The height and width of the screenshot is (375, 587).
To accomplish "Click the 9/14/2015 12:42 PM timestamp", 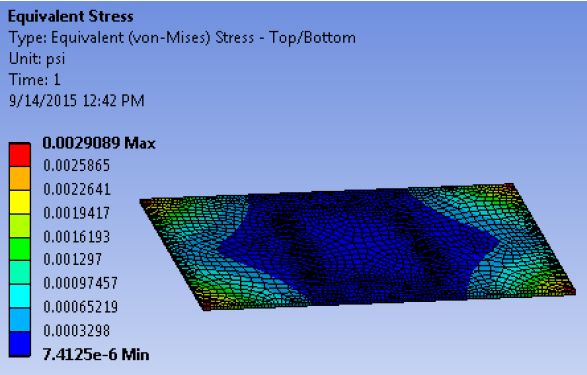I will click(77, 101).
